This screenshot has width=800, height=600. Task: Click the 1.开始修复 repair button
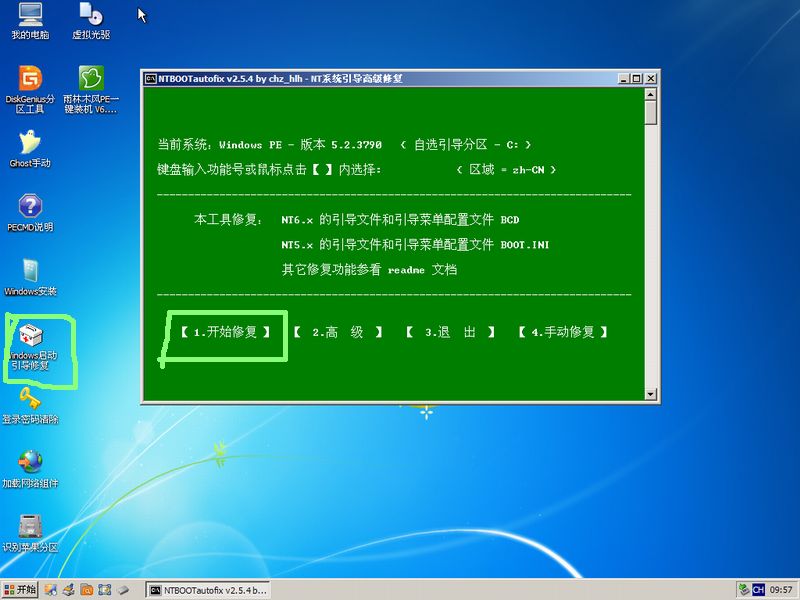tap(224, 333)
